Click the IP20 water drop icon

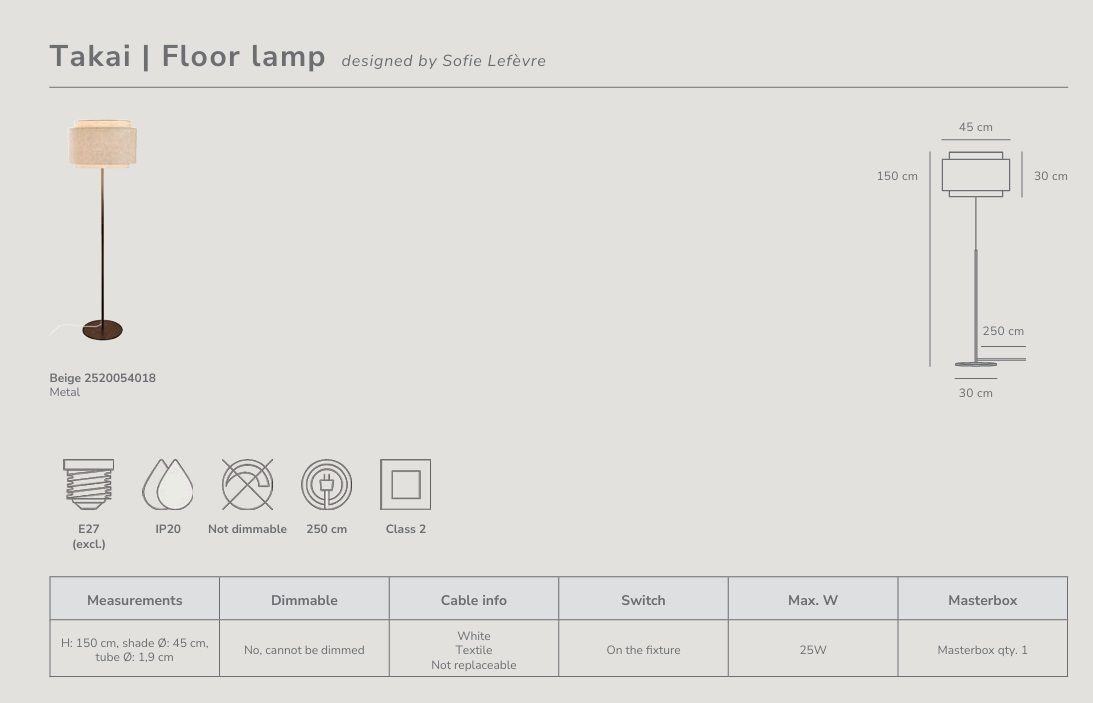point(168,484)
